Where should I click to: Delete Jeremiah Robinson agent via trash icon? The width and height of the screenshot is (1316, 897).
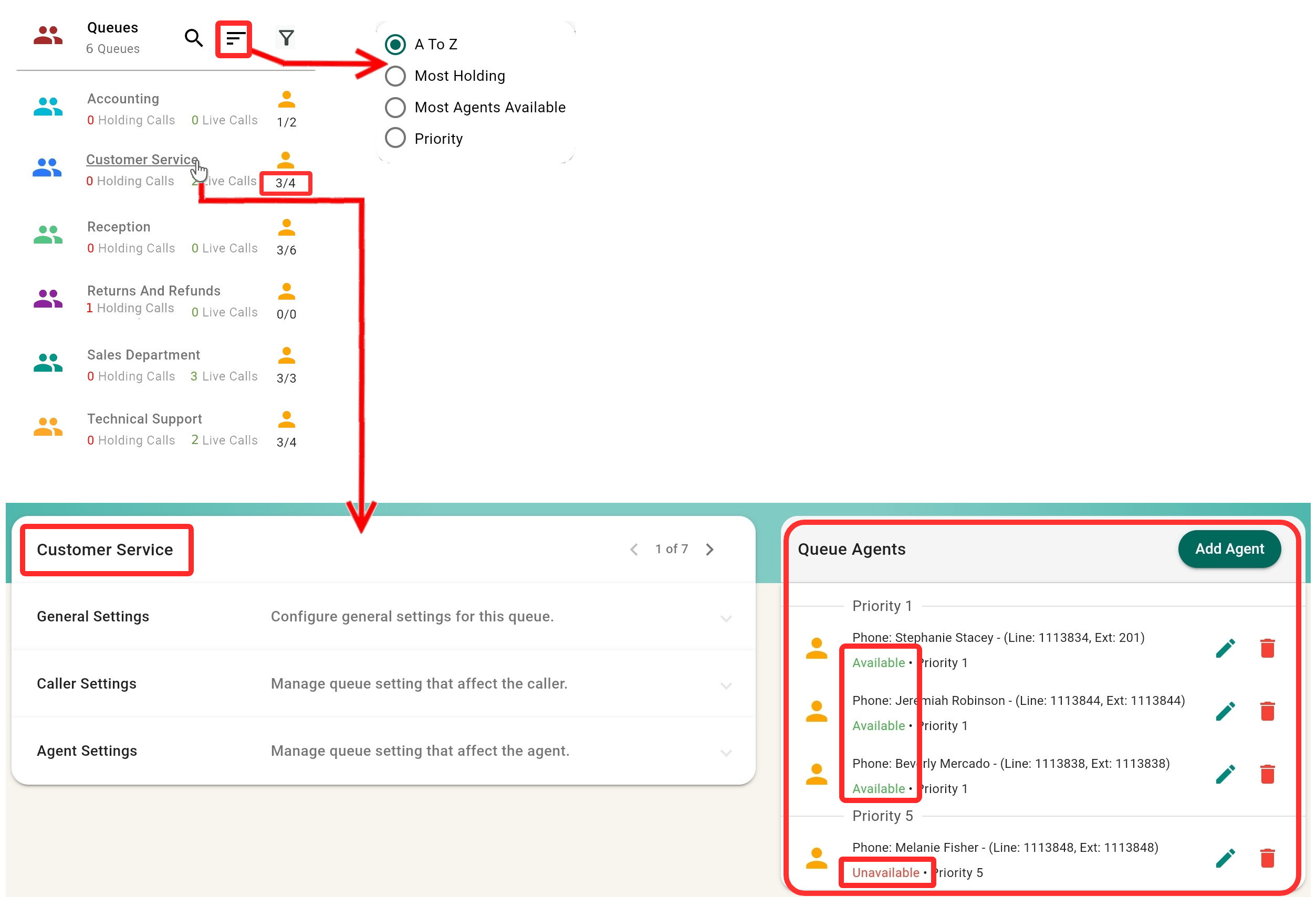1267,711
